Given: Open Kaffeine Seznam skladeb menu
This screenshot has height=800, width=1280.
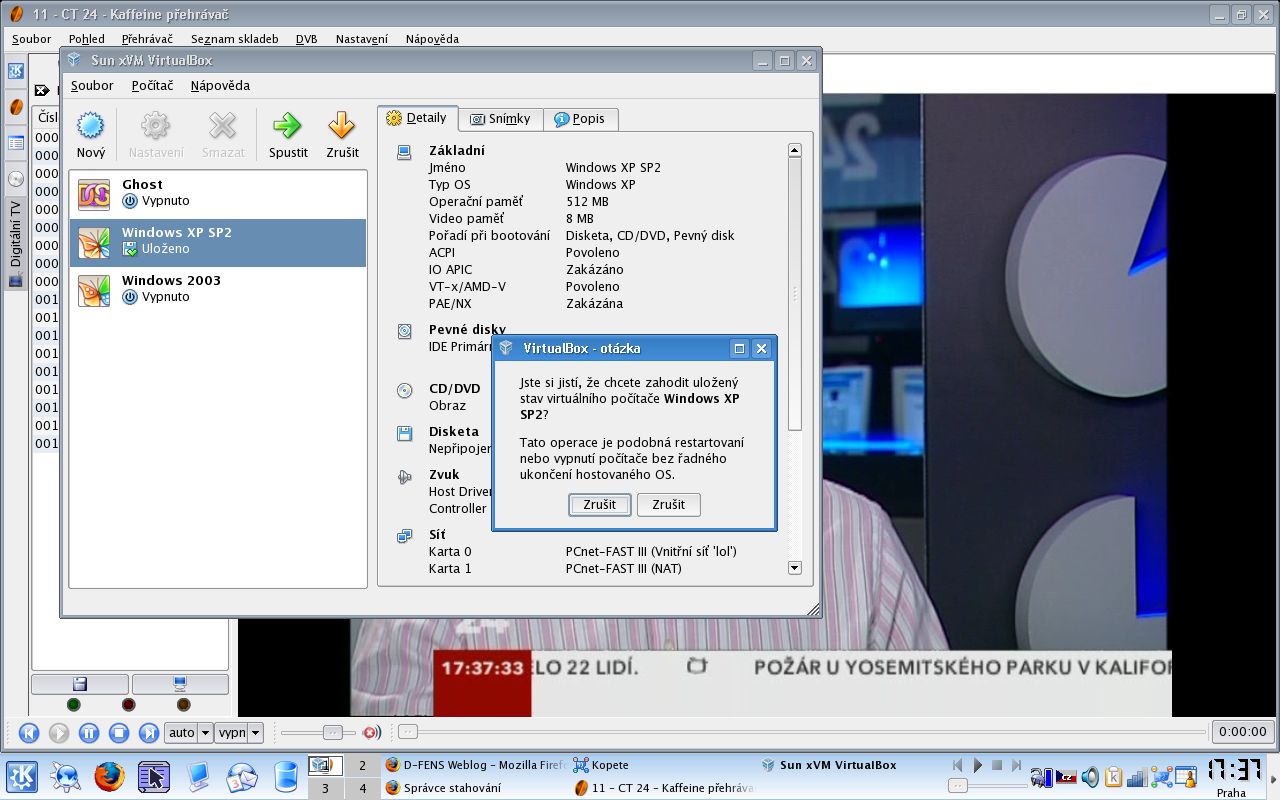Looking at the screenshot, I should pos(234,39).
